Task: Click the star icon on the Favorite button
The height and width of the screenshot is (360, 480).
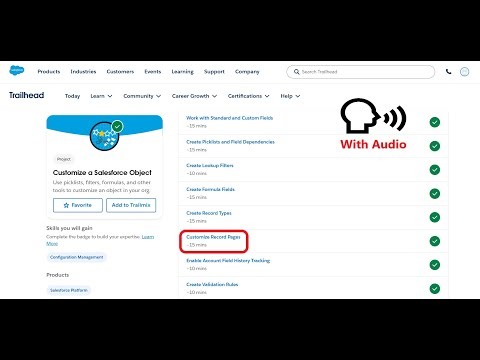Action: [66, 205]
